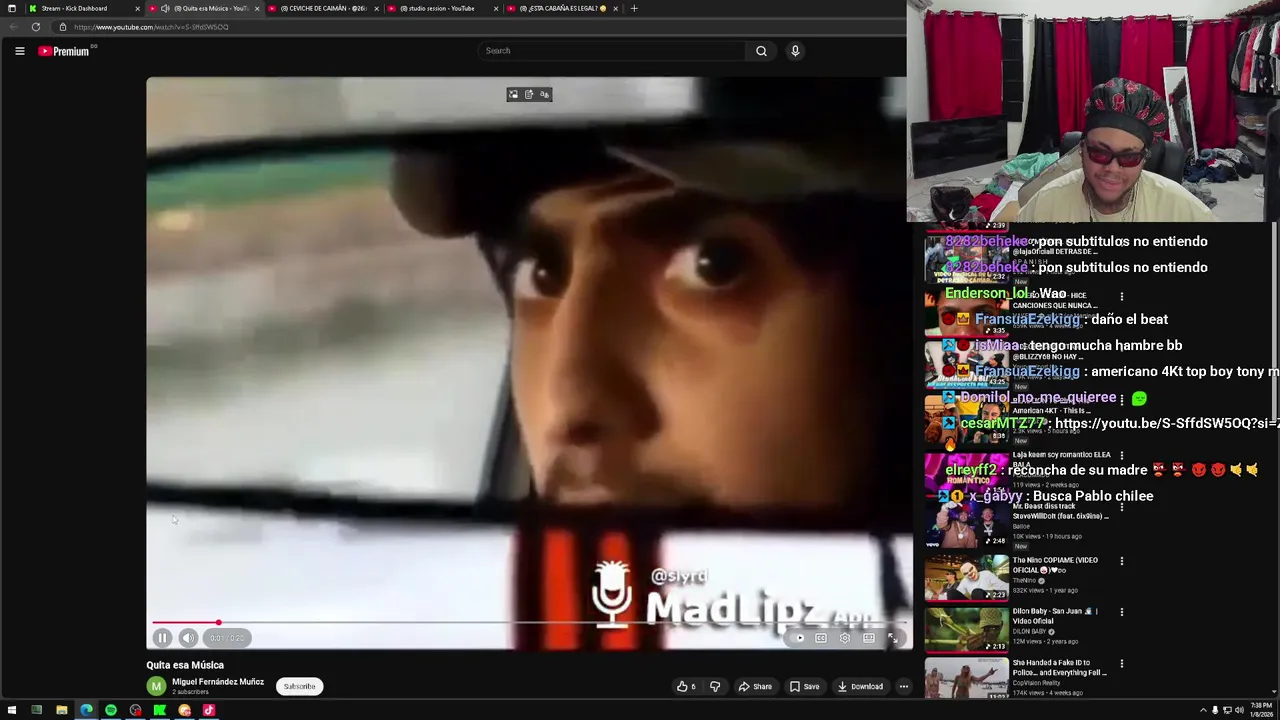Click middle overlay icon atop video
The width and height of the screenshot is (1280, 720).
(529, 95)
